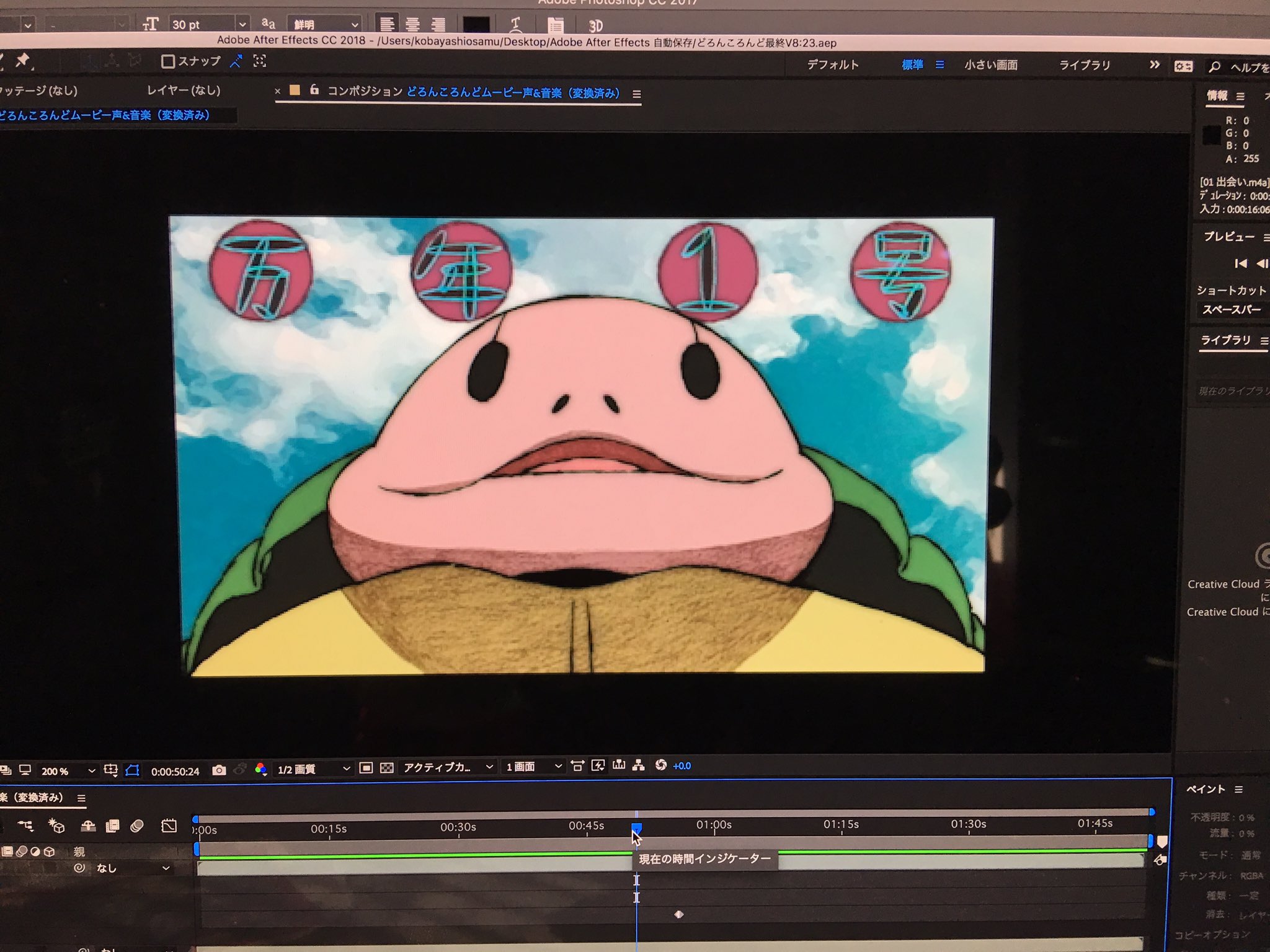Click the first frame preview button
Image resolution: width=1270 pixels, height=952 pixels.
point(1240,263)
